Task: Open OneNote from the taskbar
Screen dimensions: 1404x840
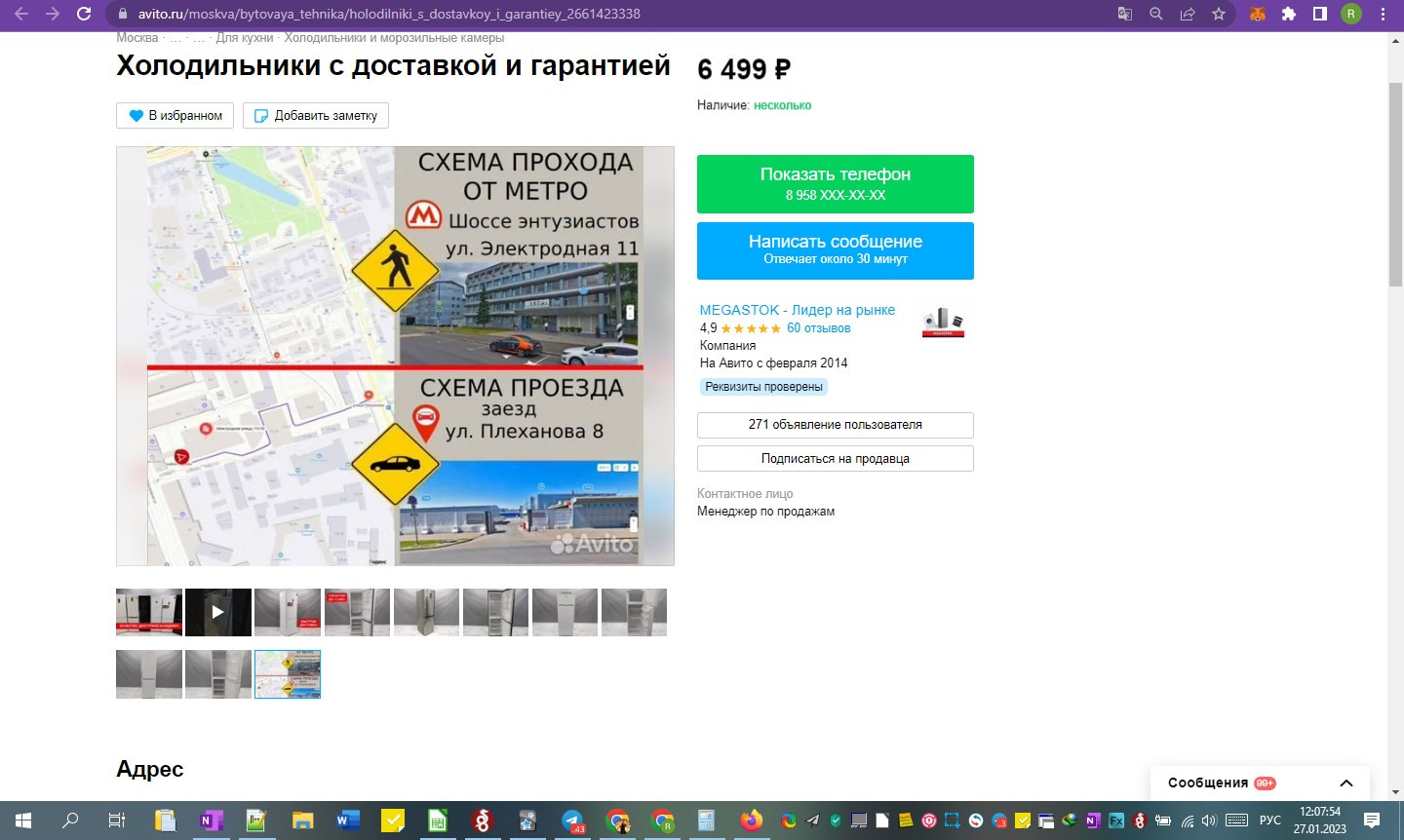Action: (x=211, y=821)
